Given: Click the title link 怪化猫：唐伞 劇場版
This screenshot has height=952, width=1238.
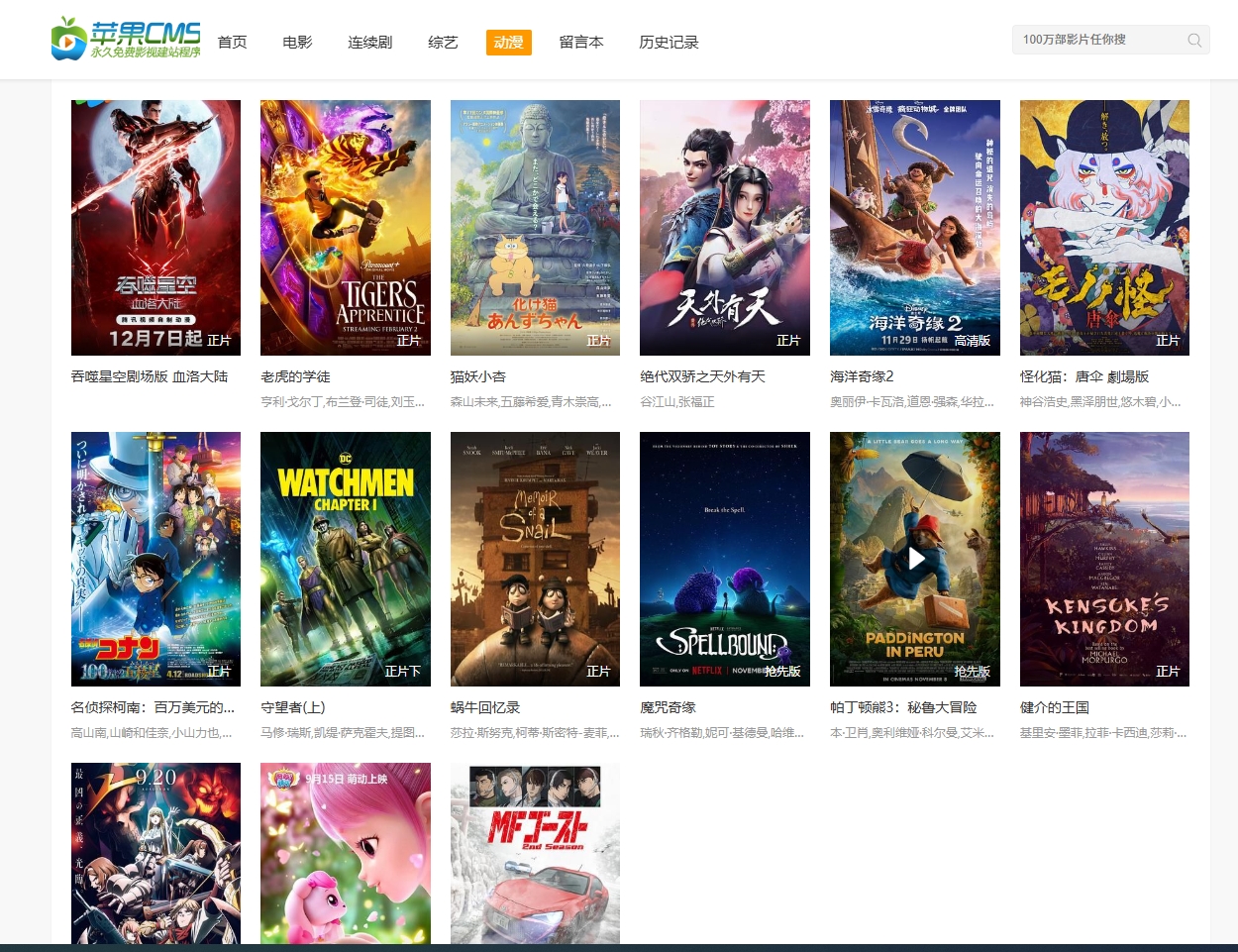Looking at the screenshot, I should click(1084, 376).
